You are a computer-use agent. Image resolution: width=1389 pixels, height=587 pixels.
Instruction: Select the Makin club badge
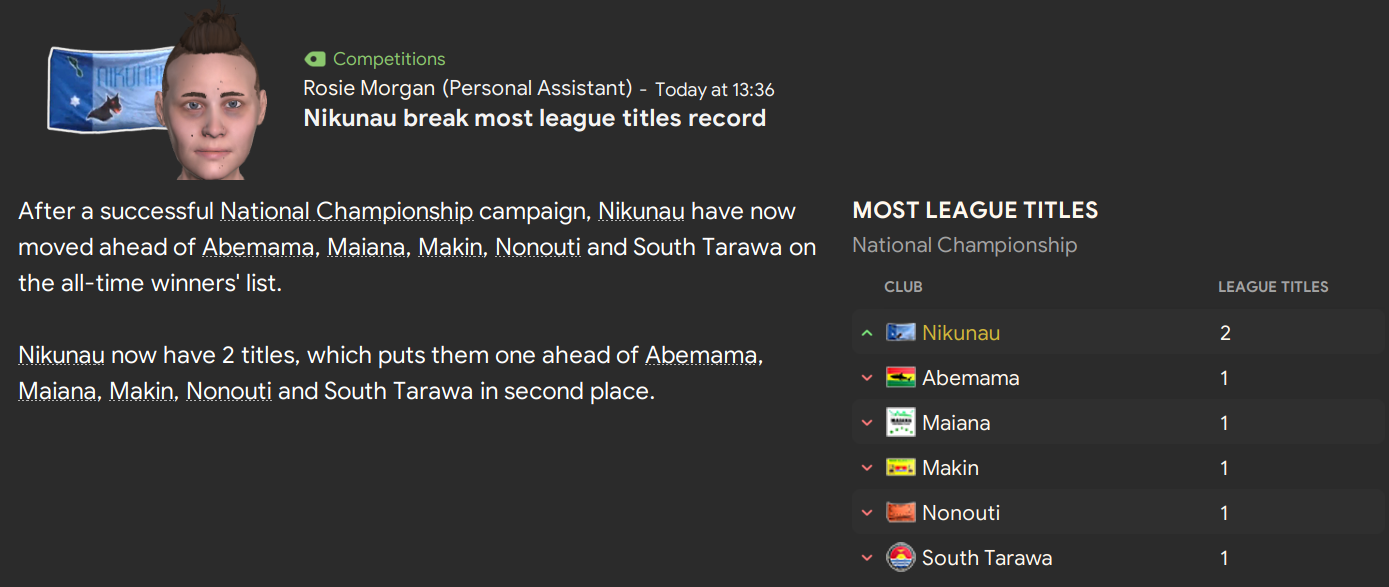click(899, 467)
